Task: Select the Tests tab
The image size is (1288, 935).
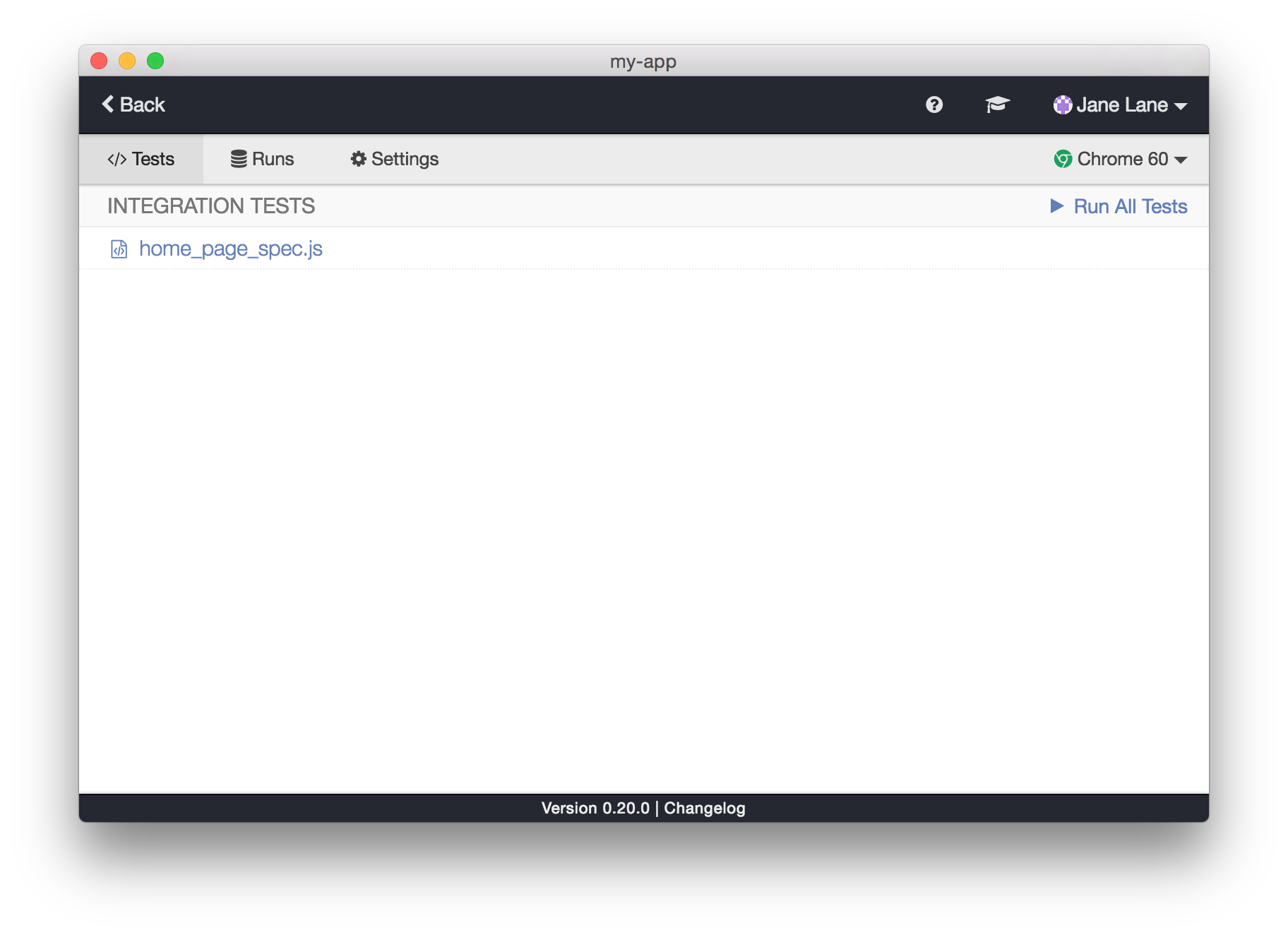Action: click(x=154, y=159)
